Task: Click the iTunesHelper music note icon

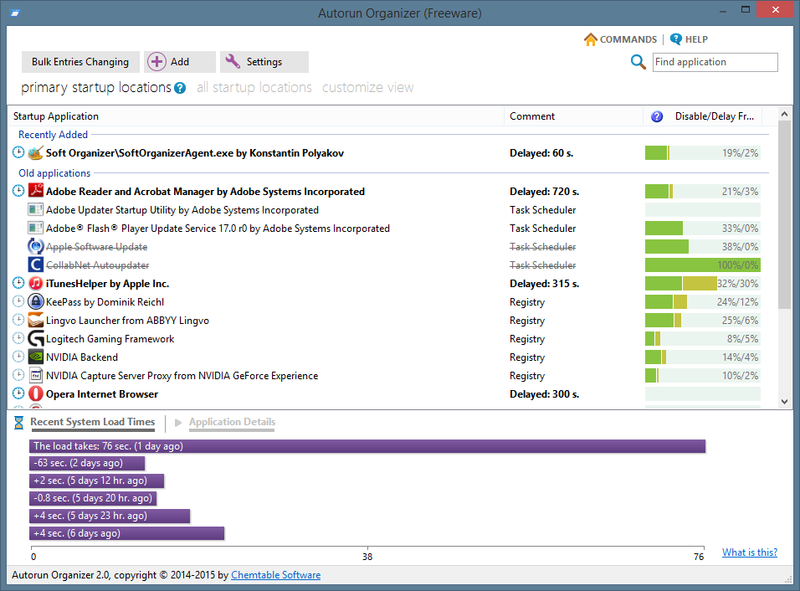Action: (36, 283)
